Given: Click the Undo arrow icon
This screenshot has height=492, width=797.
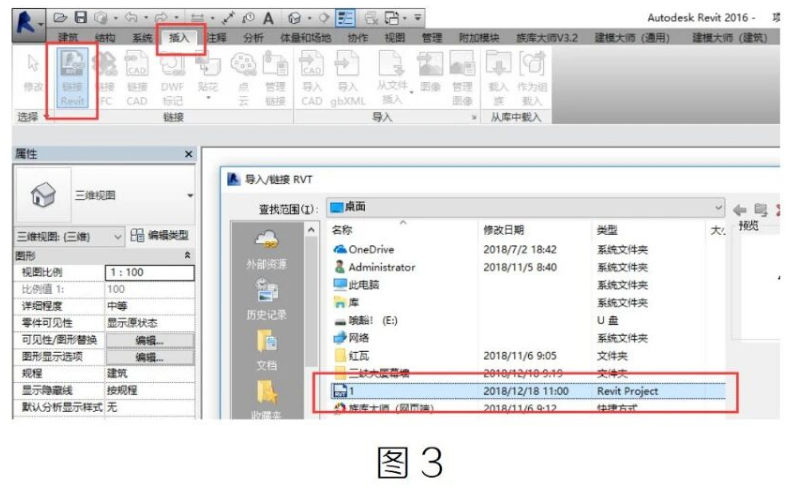Looking at the screenshot, I should pos(131,18).
